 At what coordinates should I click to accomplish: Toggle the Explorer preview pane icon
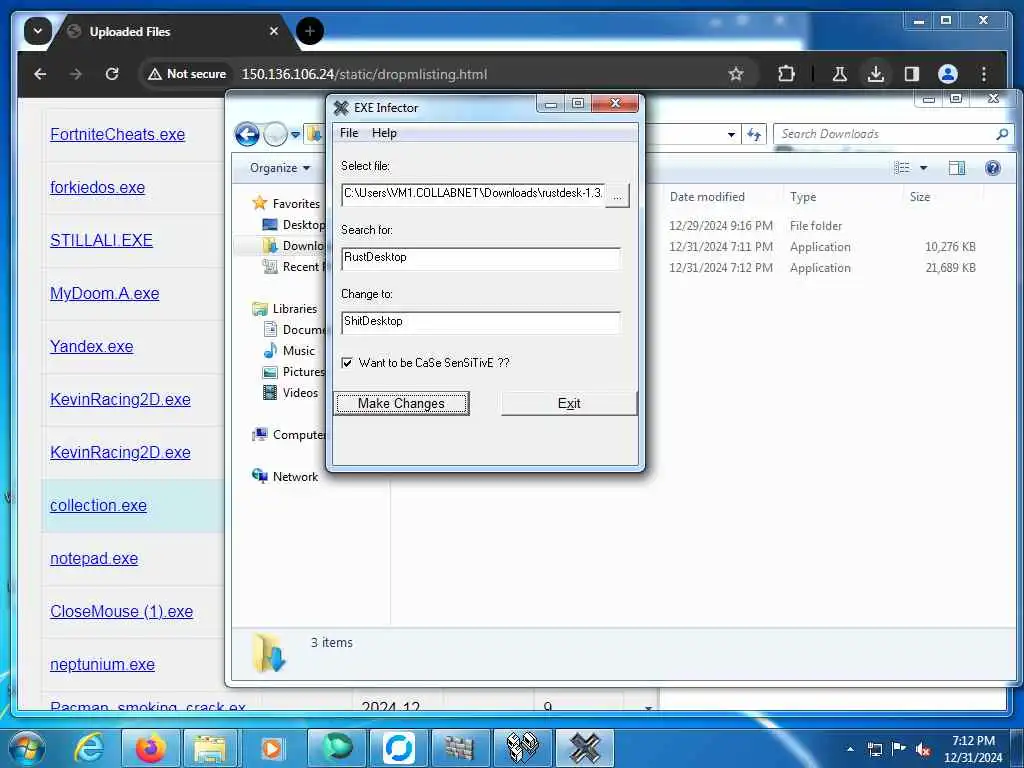[957, 168]
